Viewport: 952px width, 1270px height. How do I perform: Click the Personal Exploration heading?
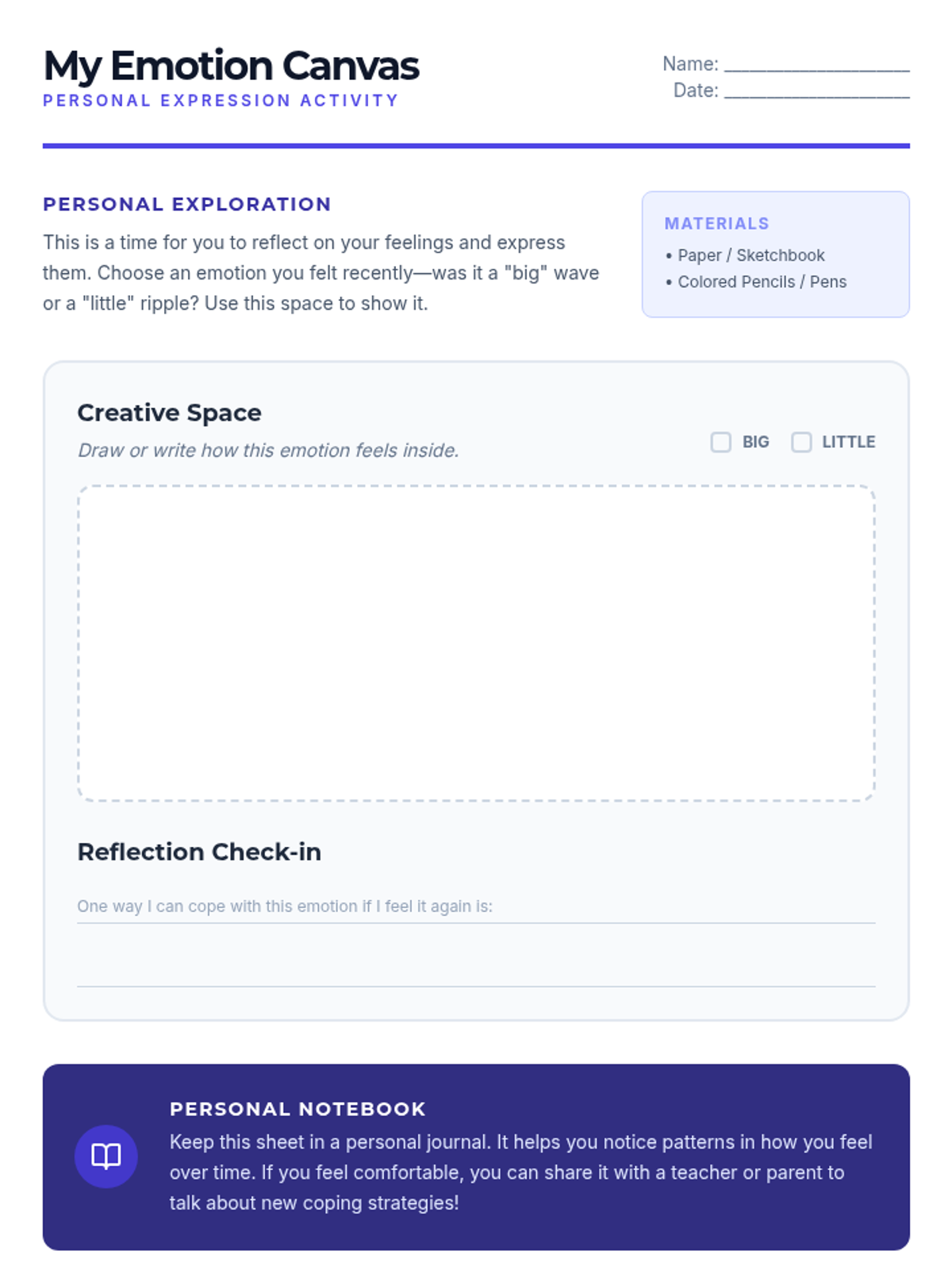click(187, 204)
